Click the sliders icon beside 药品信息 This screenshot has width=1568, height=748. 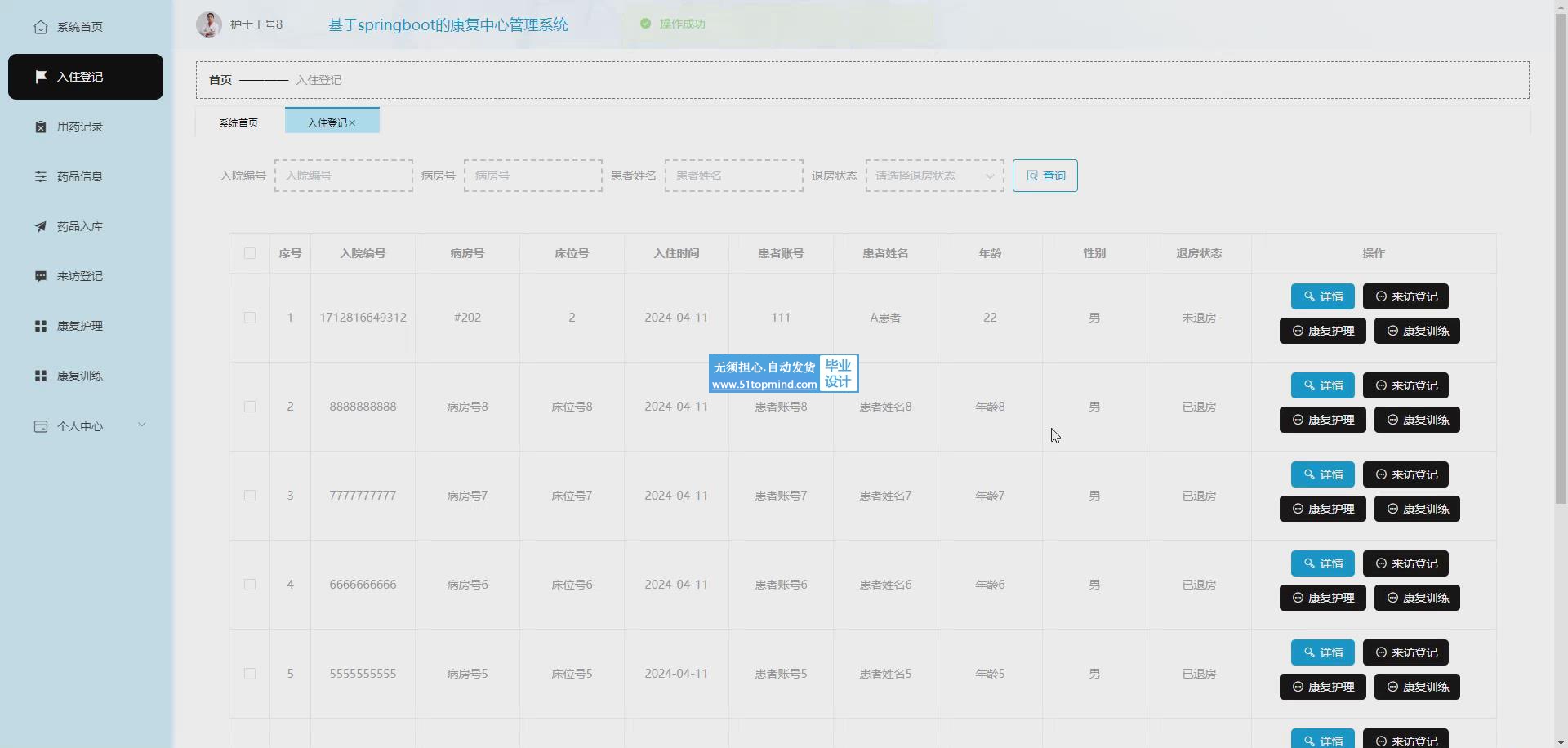tap(40, 176)
